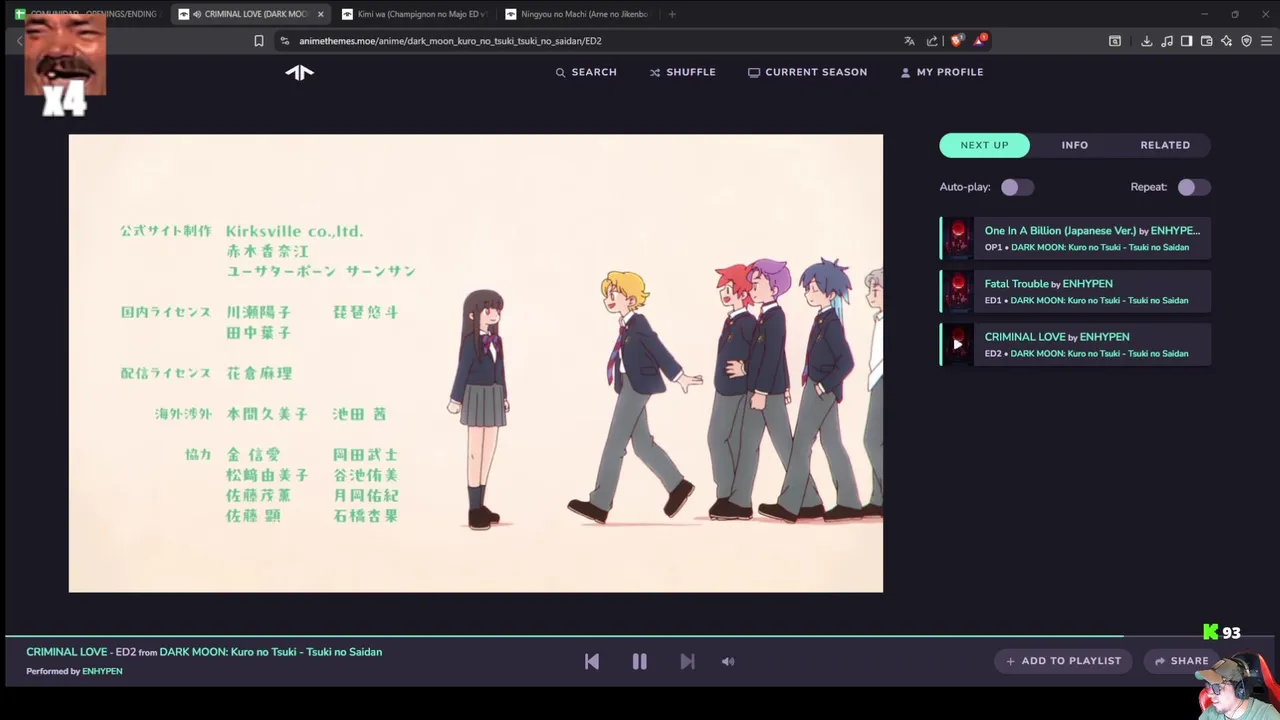Seek on the video progress bar
The height and width of the screenshot is (720, 1280).
(x=640, y=635)
